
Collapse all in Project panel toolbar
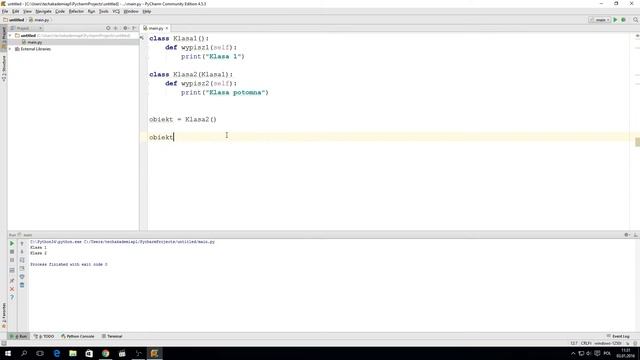tap(116, 28)
